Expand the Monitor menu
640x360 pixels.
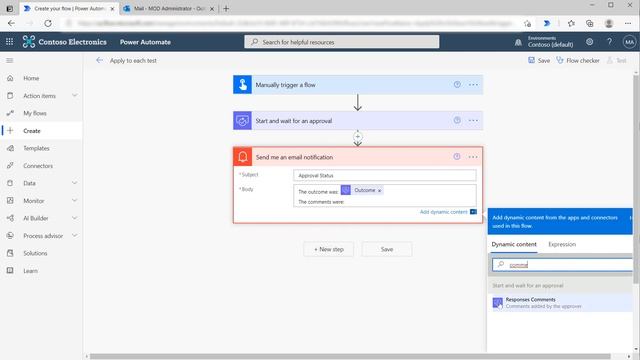coord(75,200)
